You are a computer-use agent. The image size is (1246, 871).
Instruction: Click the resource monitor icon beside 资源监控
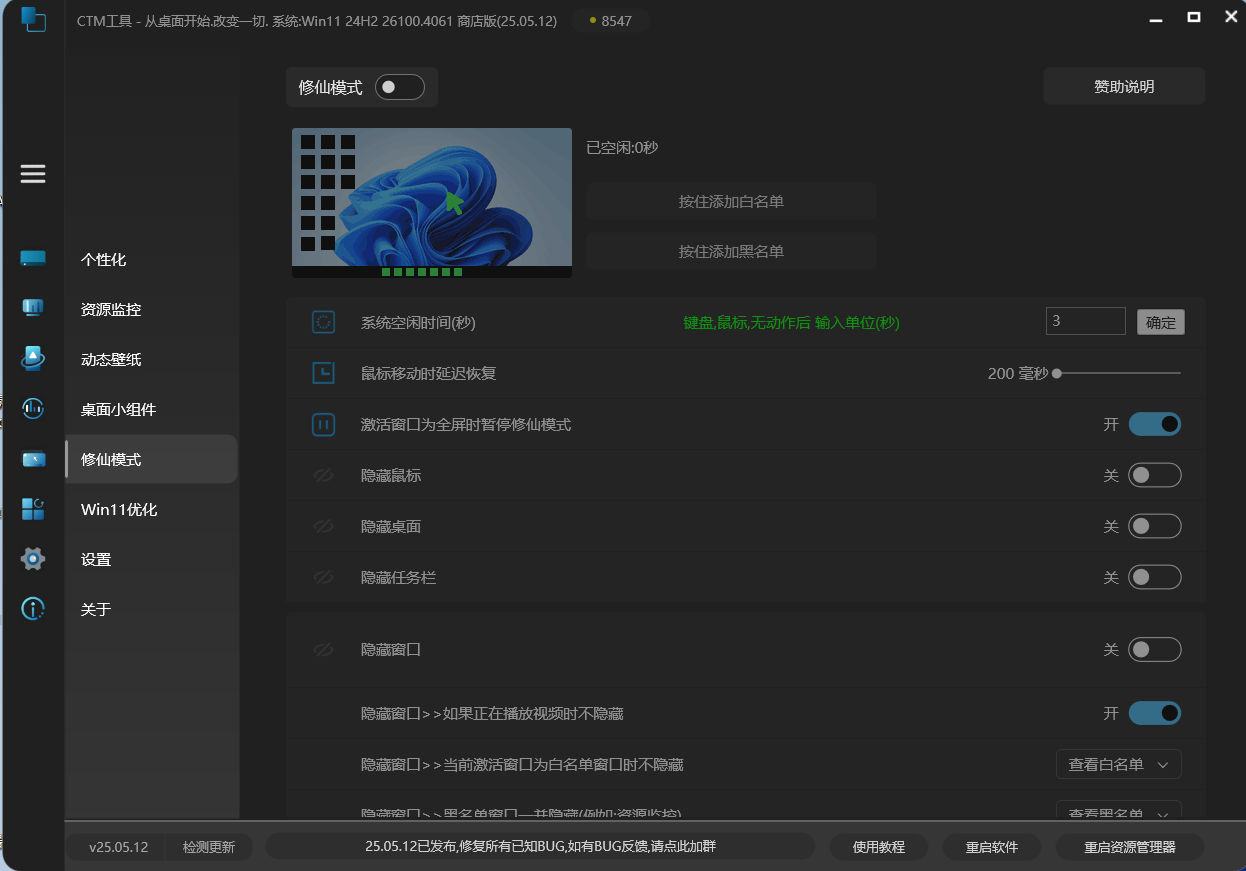coord(33,308)
